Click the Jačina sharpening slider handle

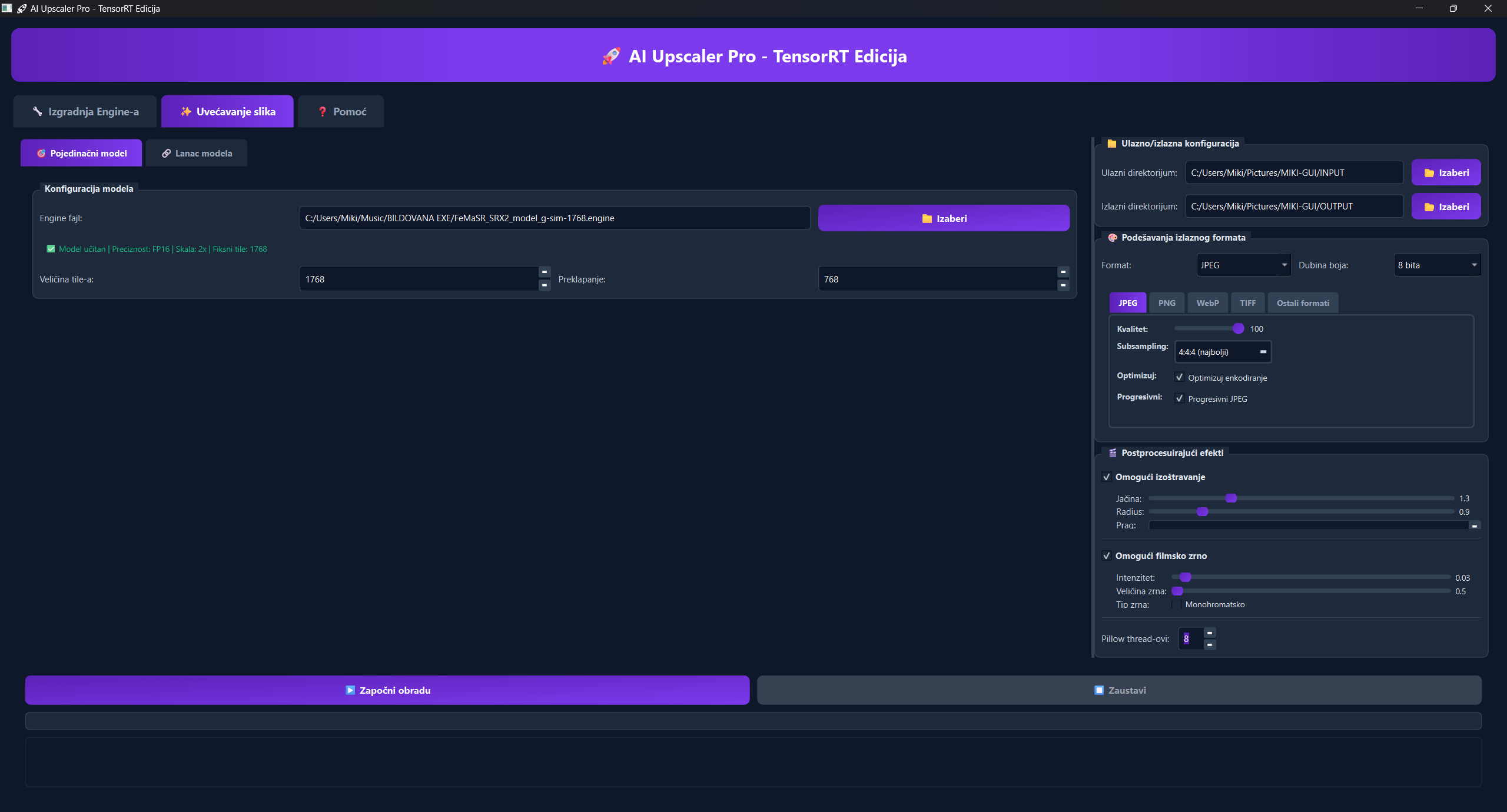(1231, 498)
